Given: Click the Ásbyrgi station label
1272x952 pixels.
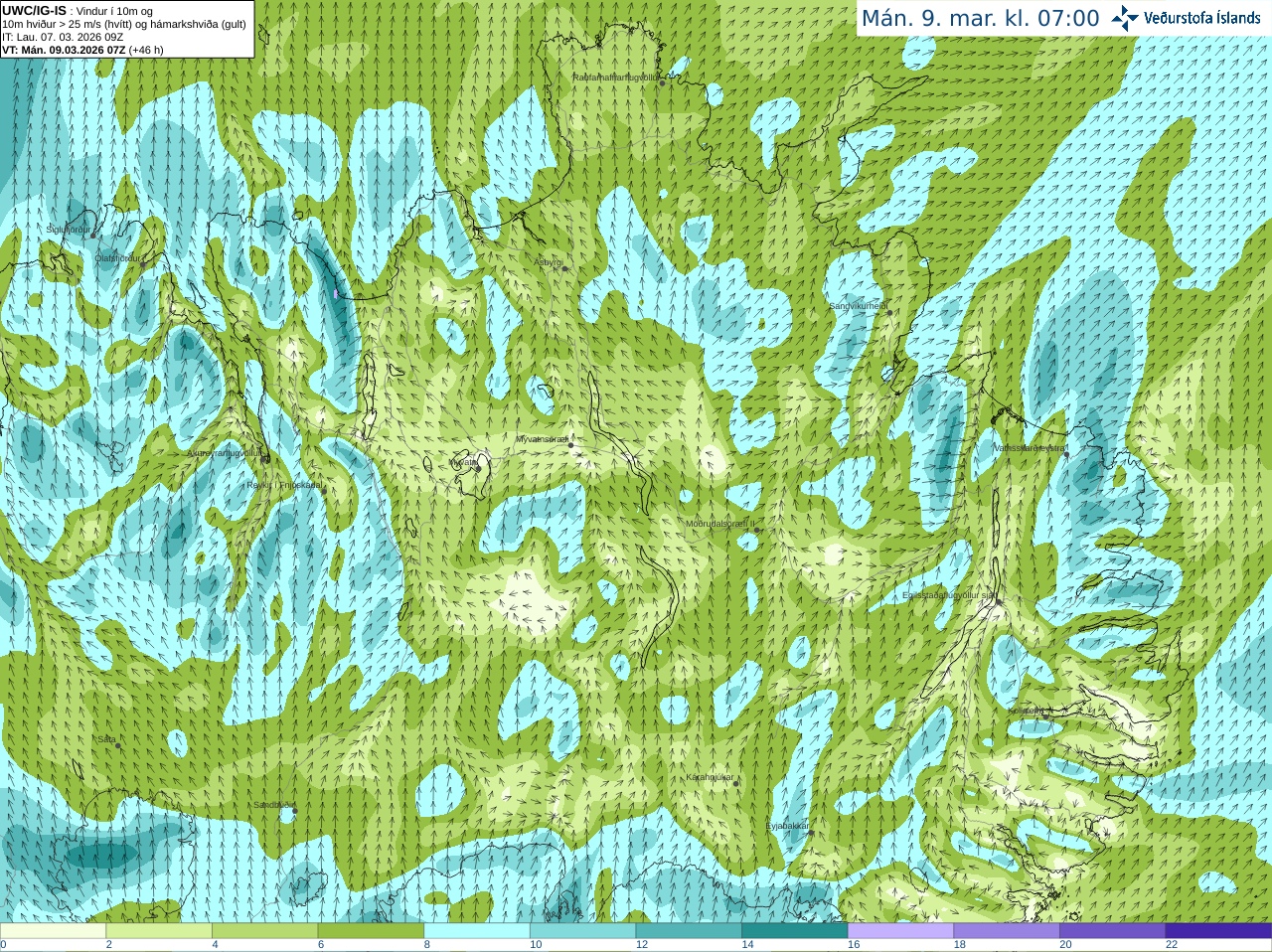Looking at the screenshot, I should click(549, 262).
